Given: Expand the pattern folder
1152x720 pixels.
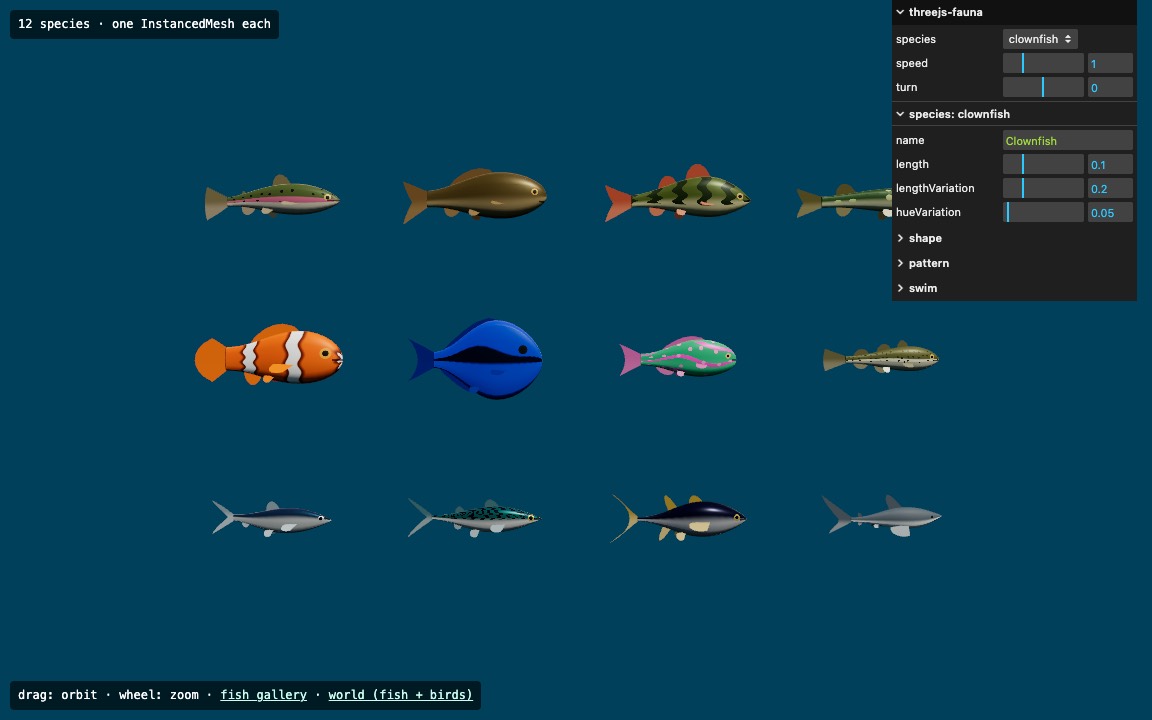Looking at the screenshot, I should (x=1014, y=263).
